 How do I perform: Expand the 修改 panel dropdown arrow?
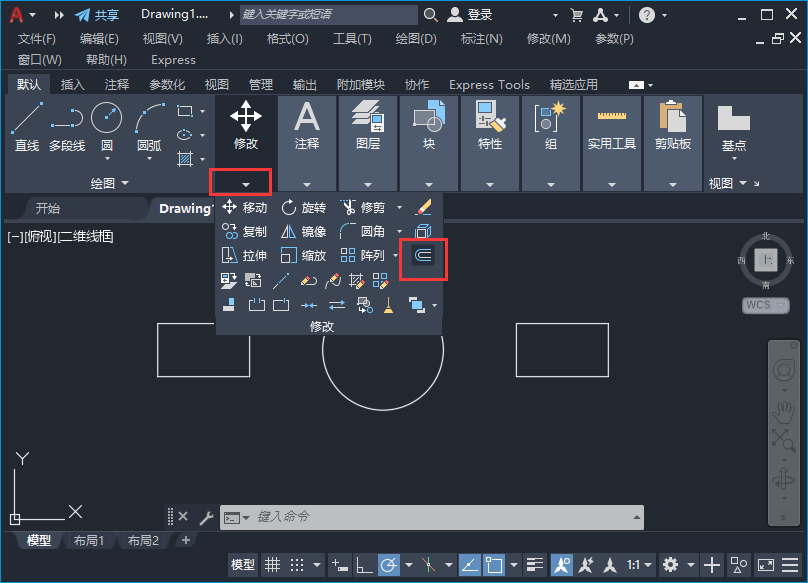(246, 184)
